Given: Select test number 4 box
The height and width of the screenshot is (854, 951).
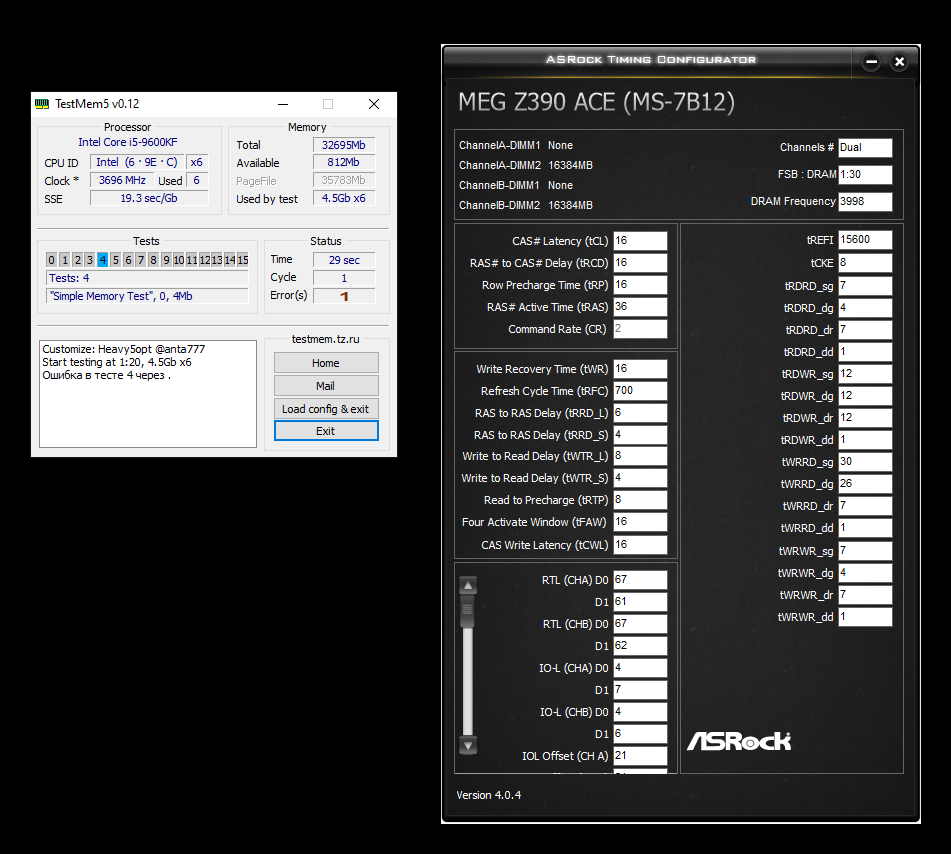Looking at the screenshot, I should (102, 260).
